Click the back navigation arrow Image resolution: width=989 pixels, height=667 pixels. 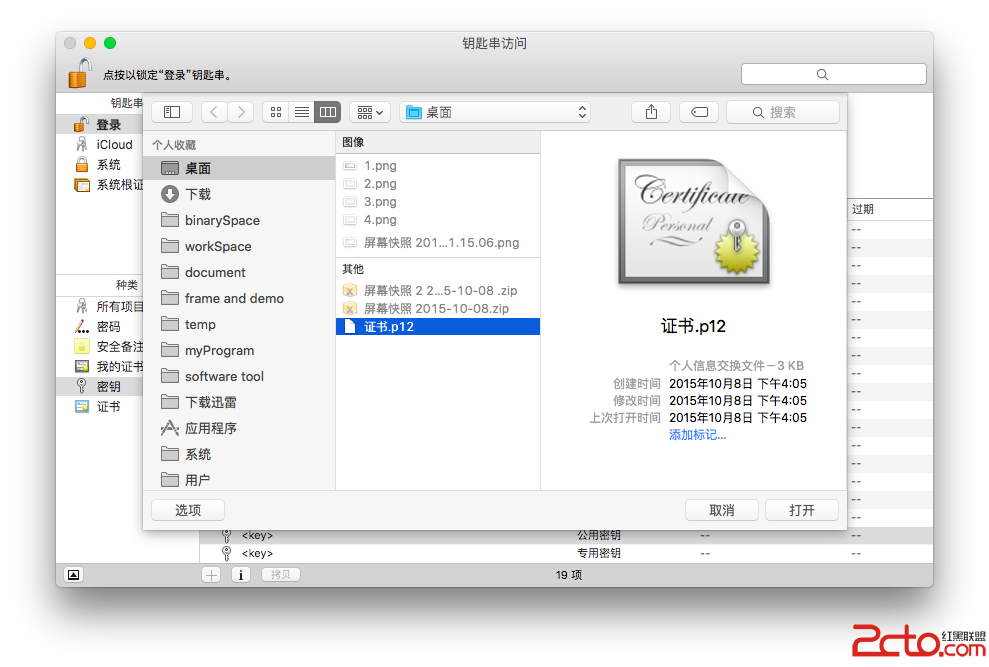pyautogui.click(x=214, y=112)
